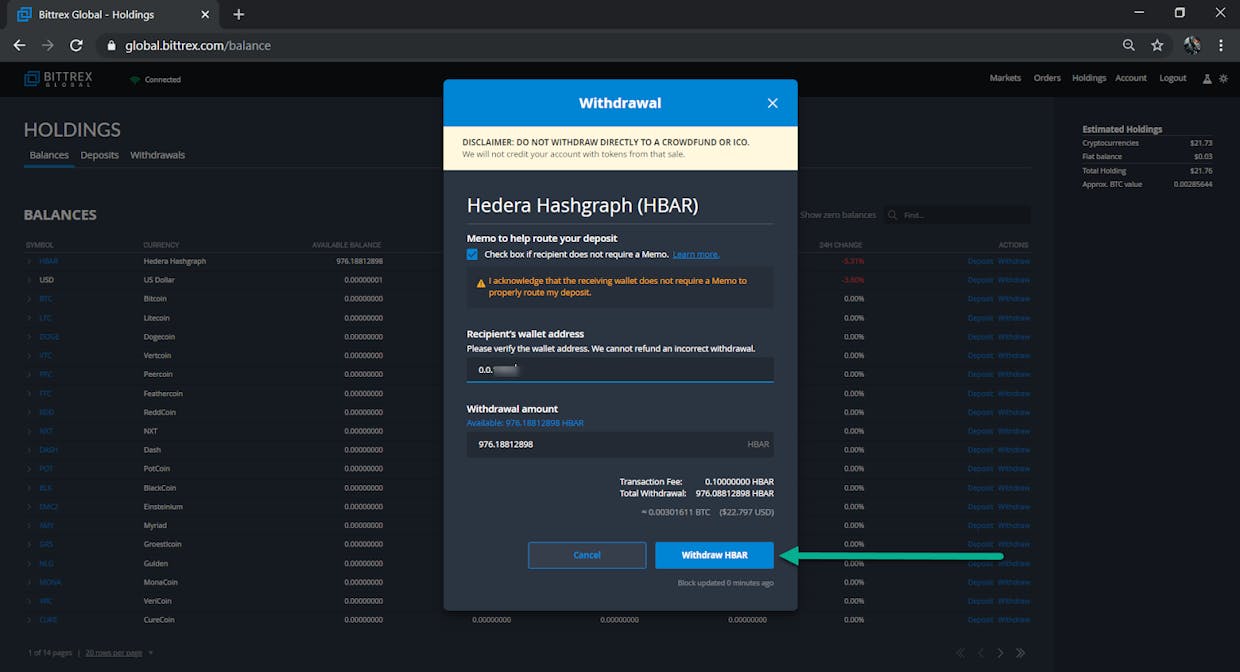1240x672 pixels.
Task: Expand the CURE balance row
Action: (x=29, y=620)
